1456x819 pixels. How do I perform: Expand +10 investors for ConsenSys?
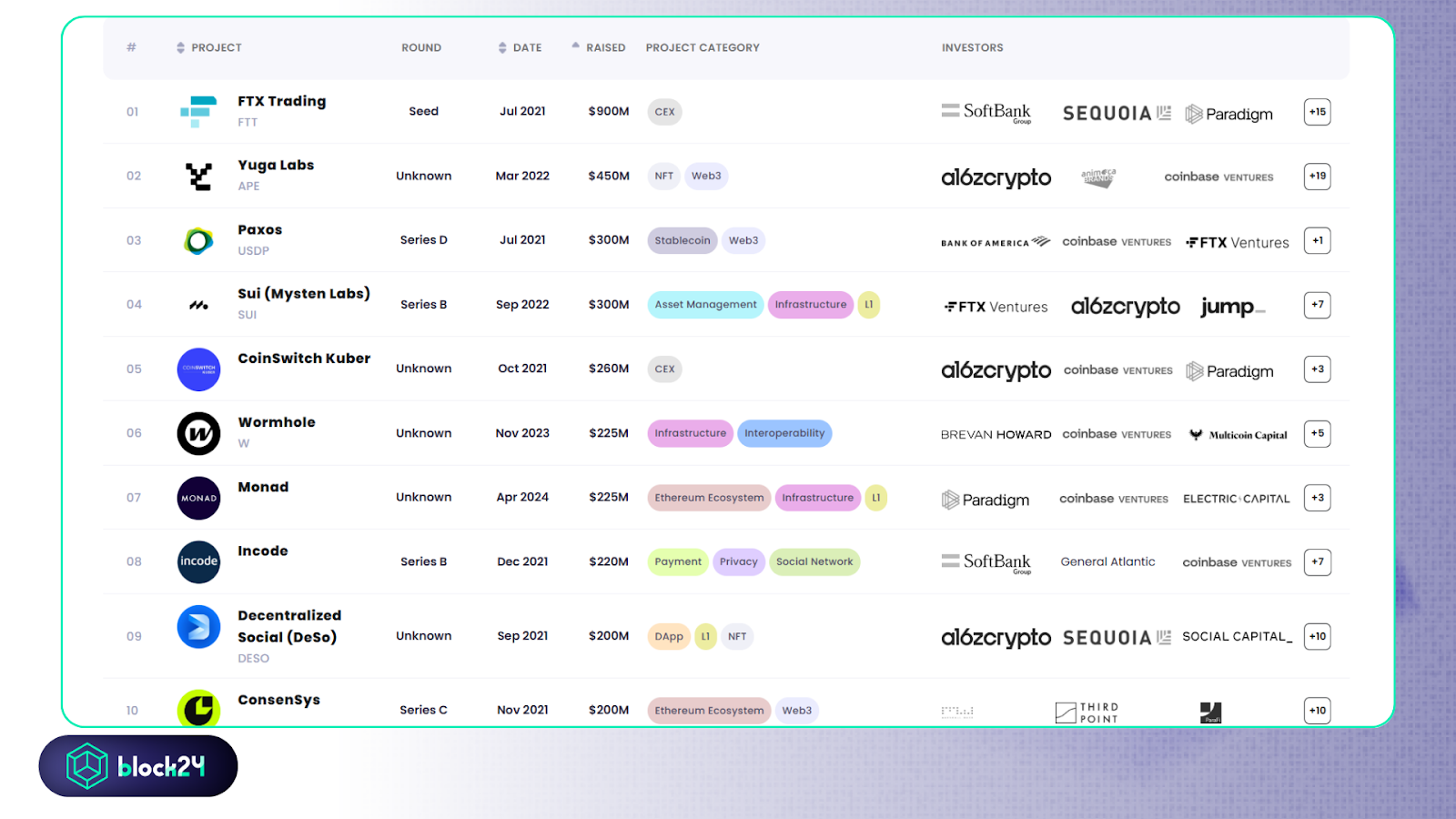point(1317,711)
